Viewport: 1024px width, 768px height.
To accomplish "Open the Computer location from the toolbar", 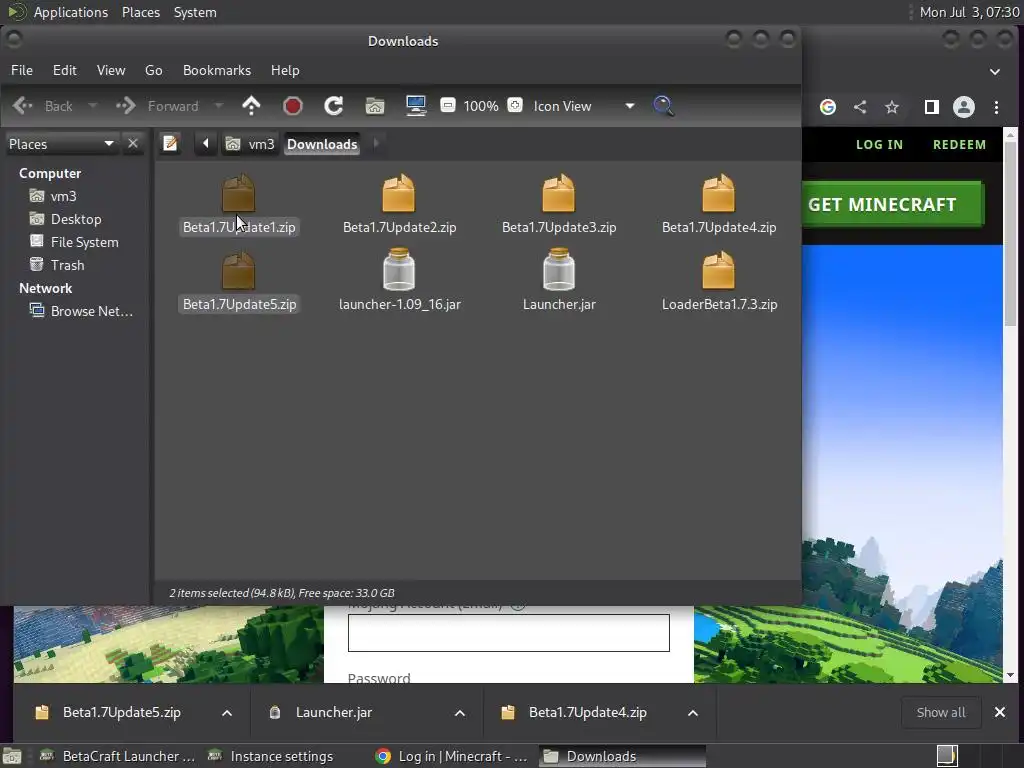I will coord(416,106).
